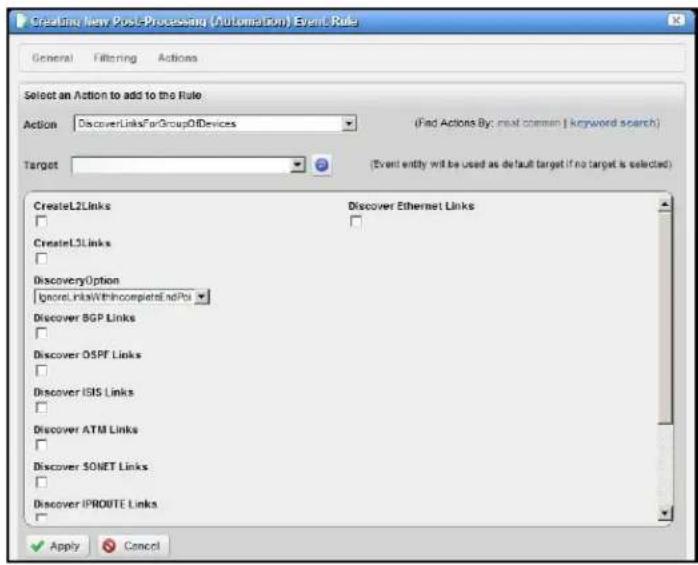
Task: Click the Apply button
Action: tap(57, 546)
